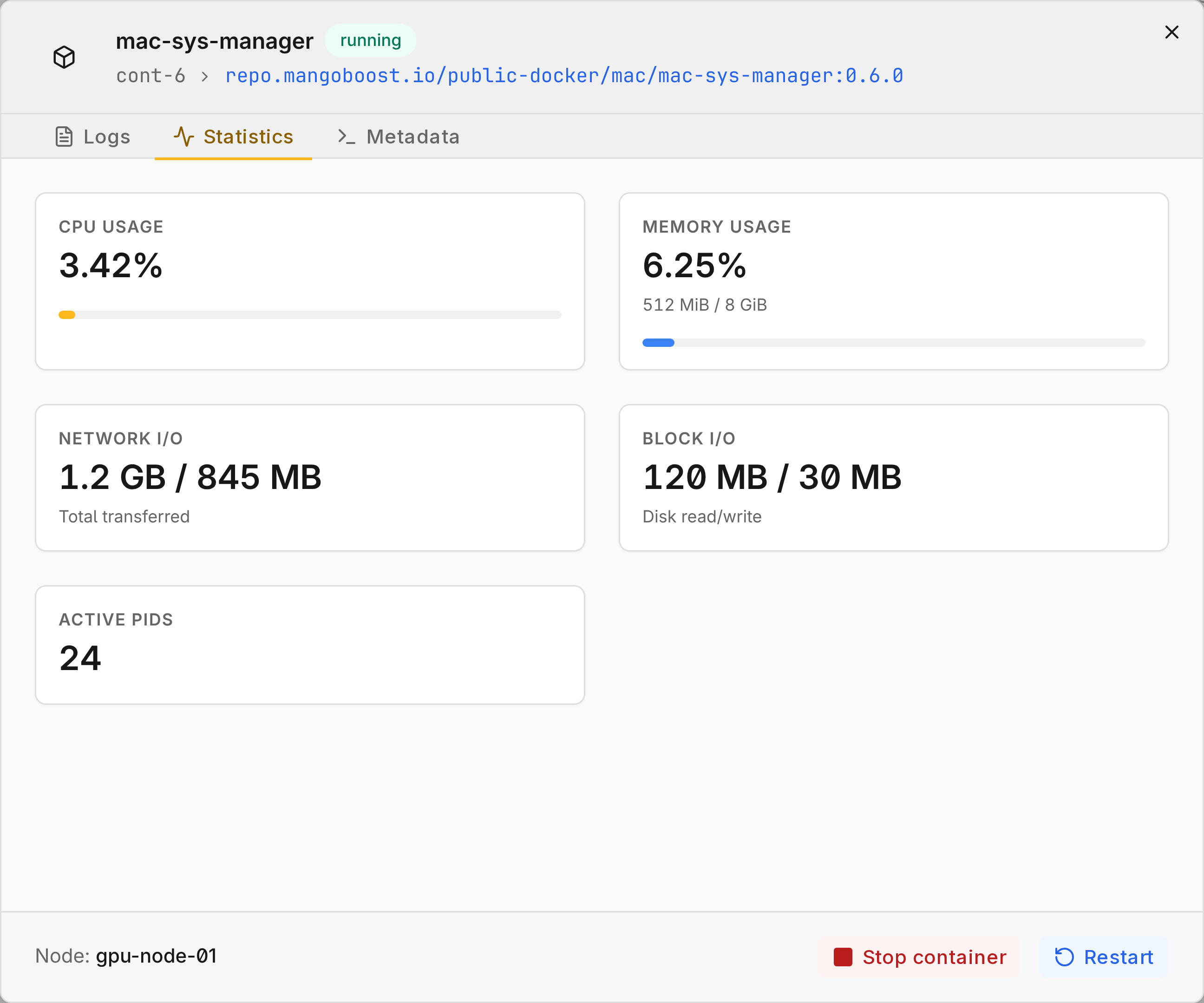
Task: Click the Logs document icon
Action: coord(64,137)
